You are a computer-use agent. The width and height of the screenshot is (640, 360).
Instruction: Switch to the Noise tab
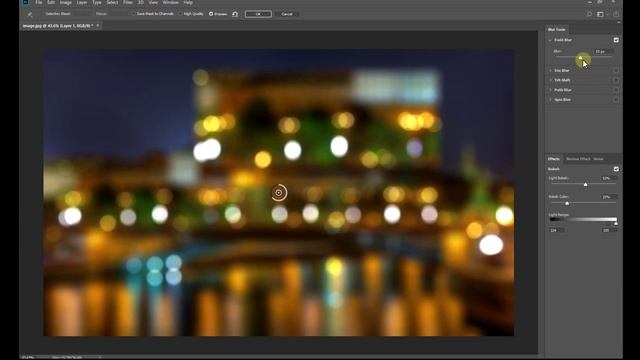[x=598, y=159]
